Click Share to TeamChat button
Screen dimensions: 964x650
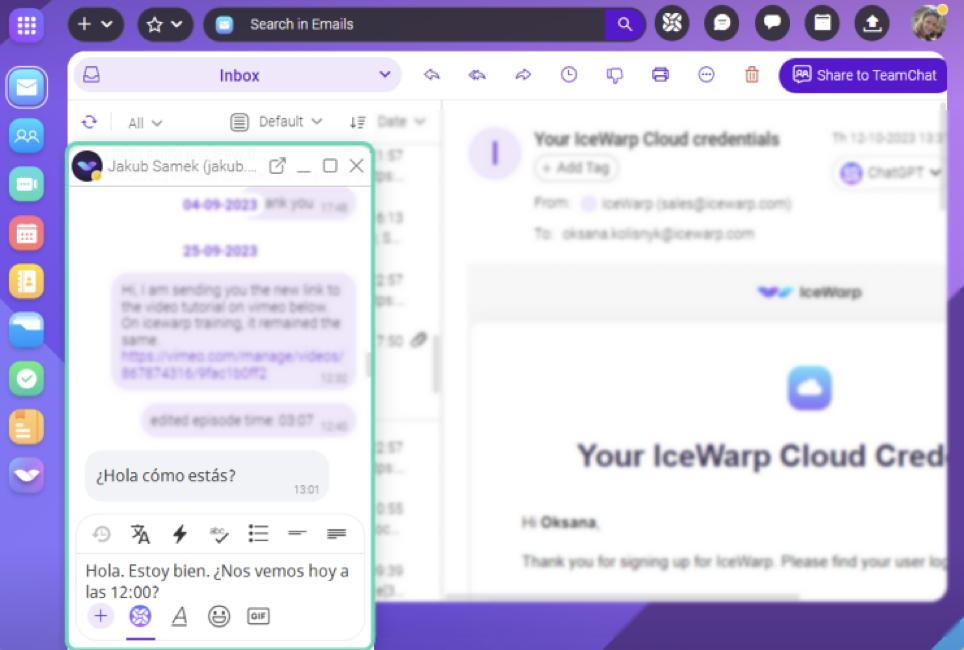pyautogui.click(x=863, y=75)
